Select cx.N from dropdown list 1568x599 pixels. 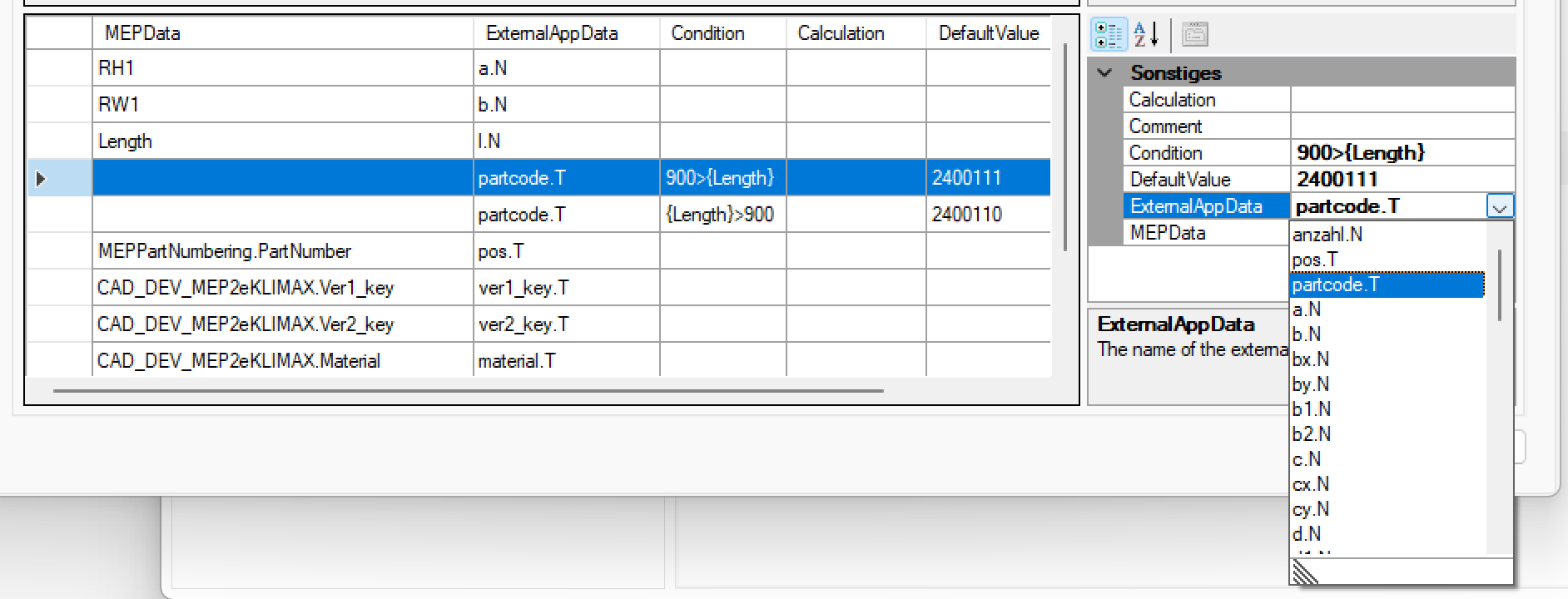click(1387, 484)
